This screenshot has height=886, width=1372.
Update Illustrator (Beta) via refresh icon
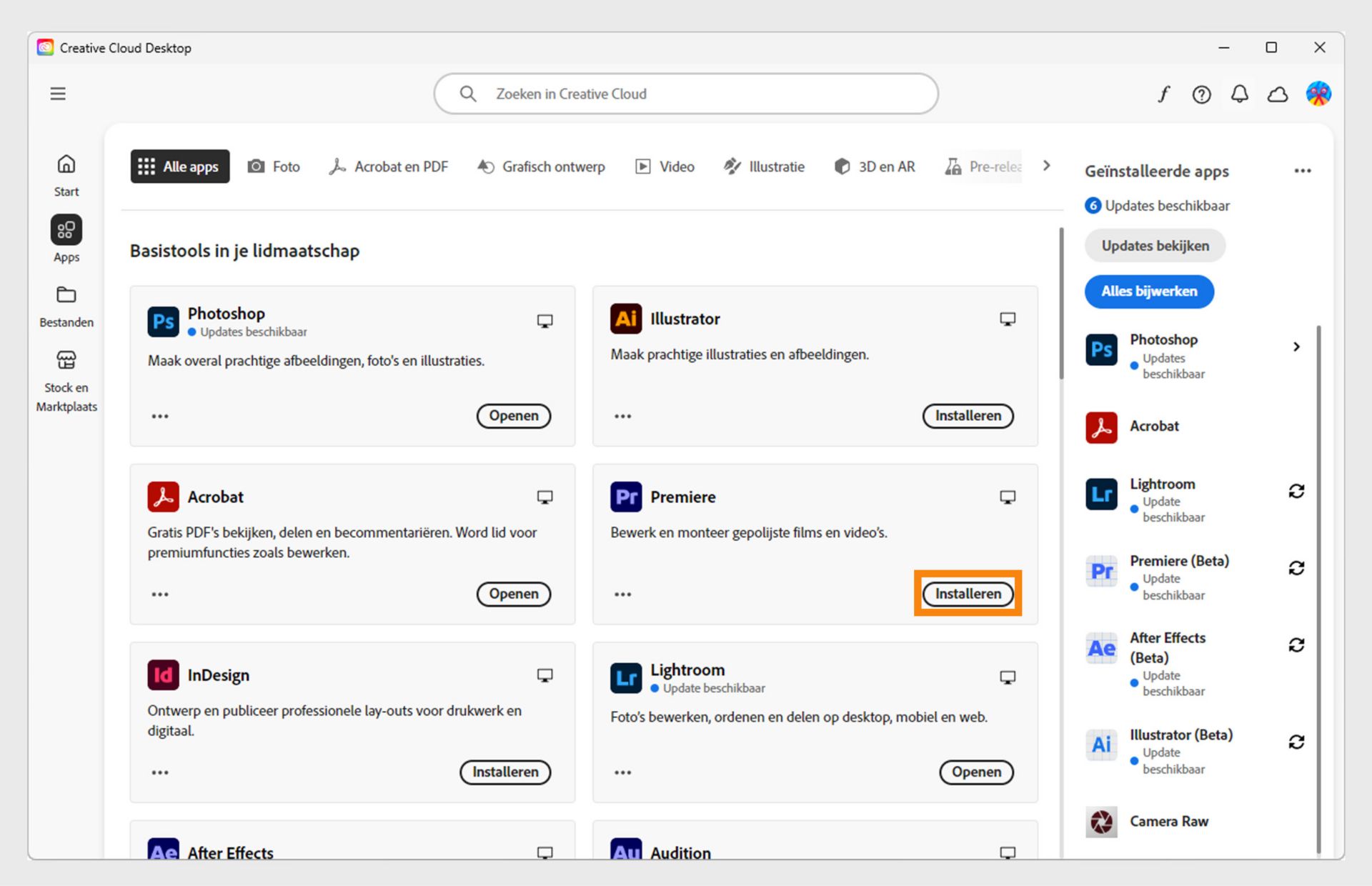pos(1296,742)
